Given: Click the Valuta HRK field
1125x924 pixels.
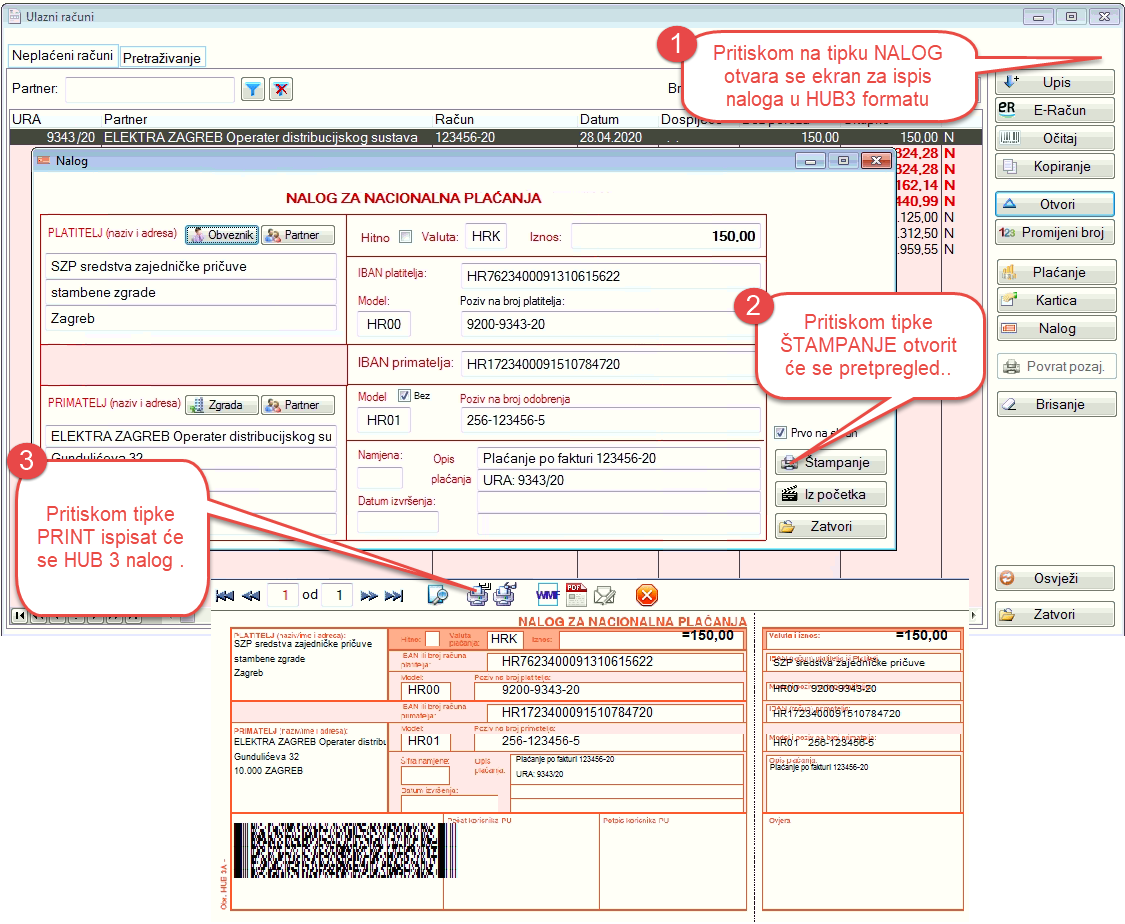Looking at the screenshot, I should click(486, 236).
